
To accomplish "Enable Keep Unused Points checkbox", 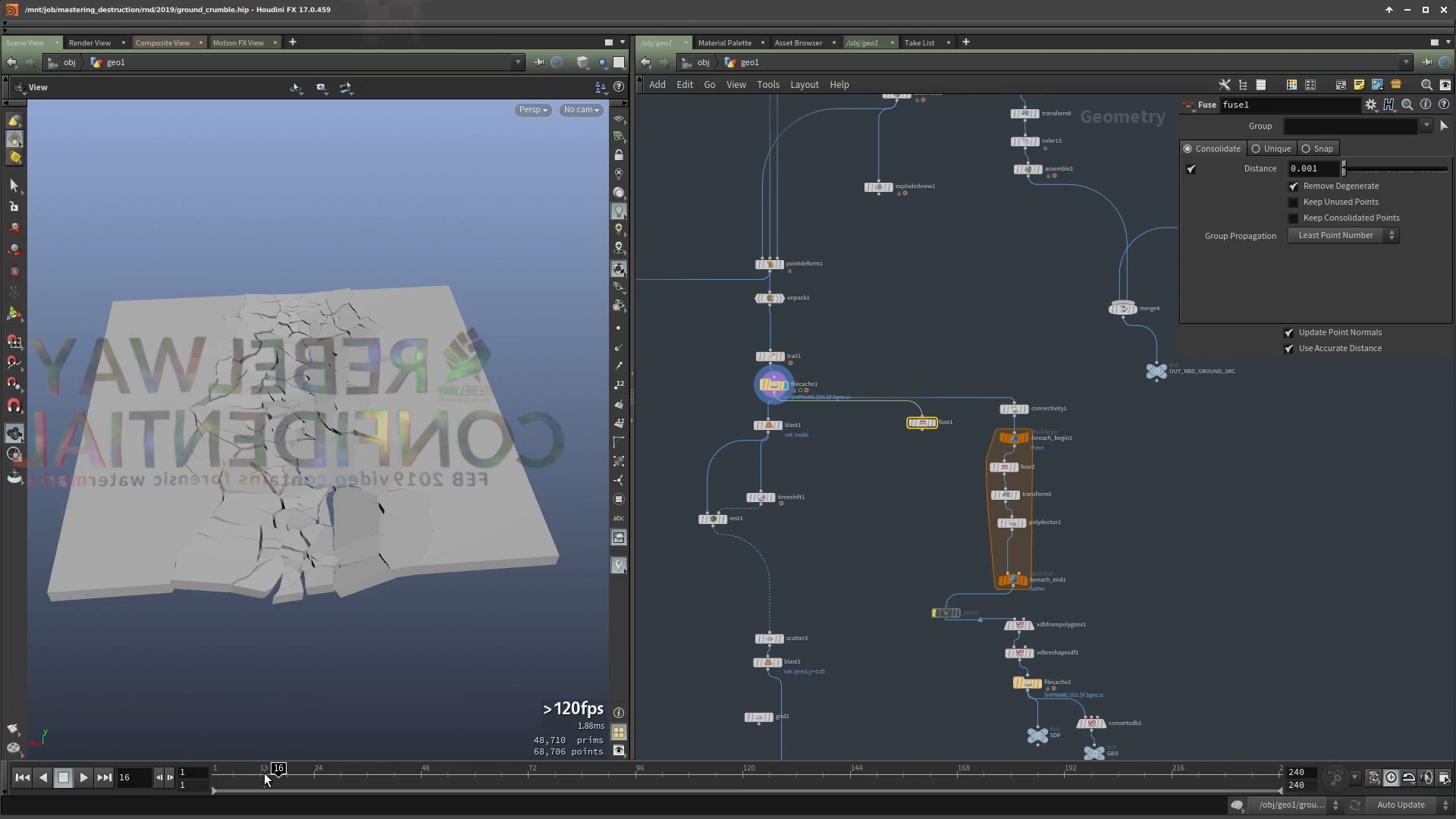I will (x=1294, y=202).
